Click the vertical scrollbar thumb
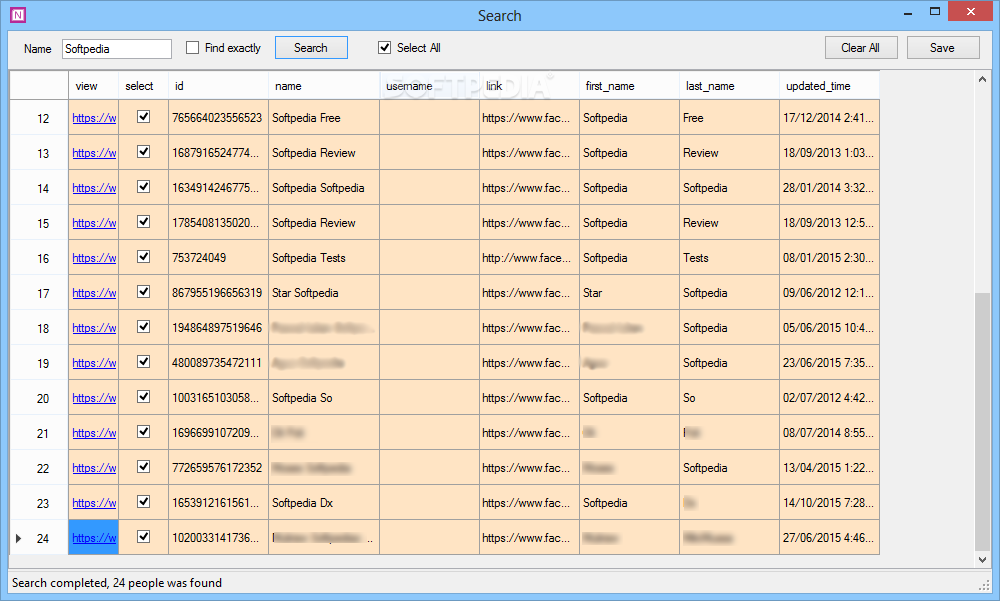This screenshot has height=601, width=1000. coord(982,421)
